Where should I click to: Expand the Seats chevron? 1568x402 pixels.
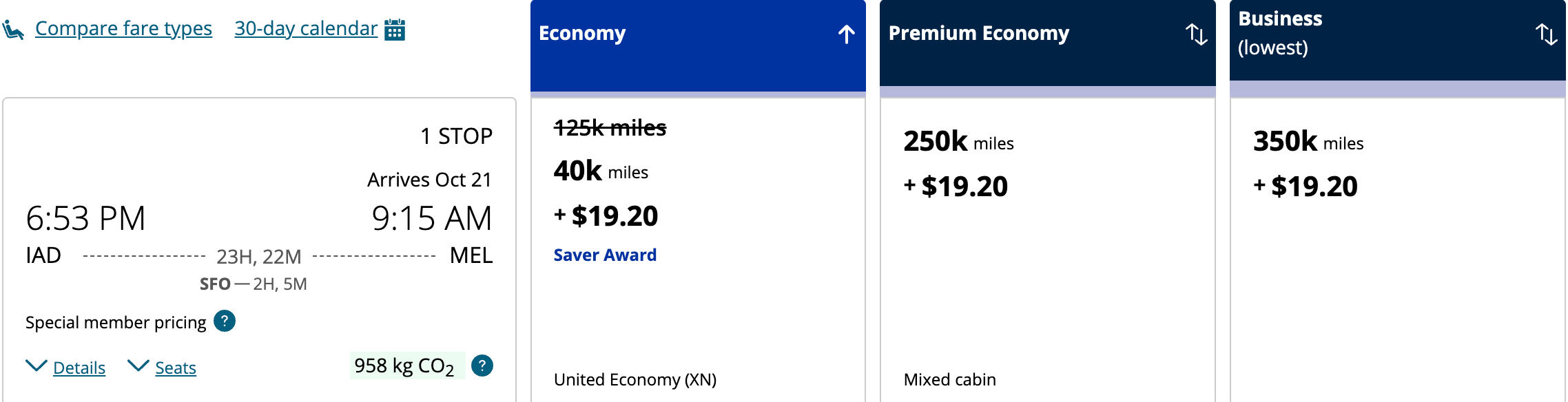pos(138,366)
